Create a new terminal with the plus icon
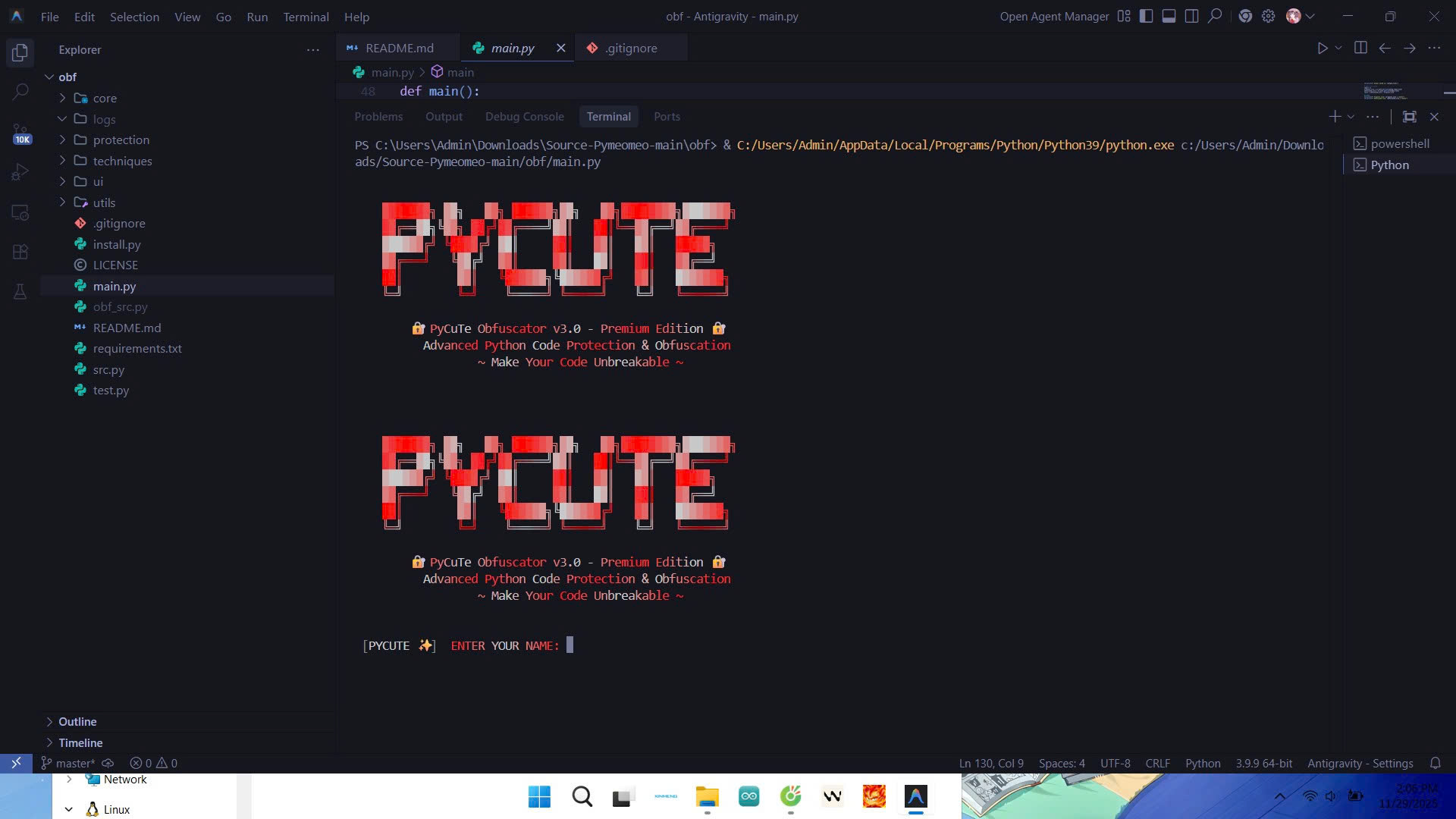 (x=1333, y=116)
